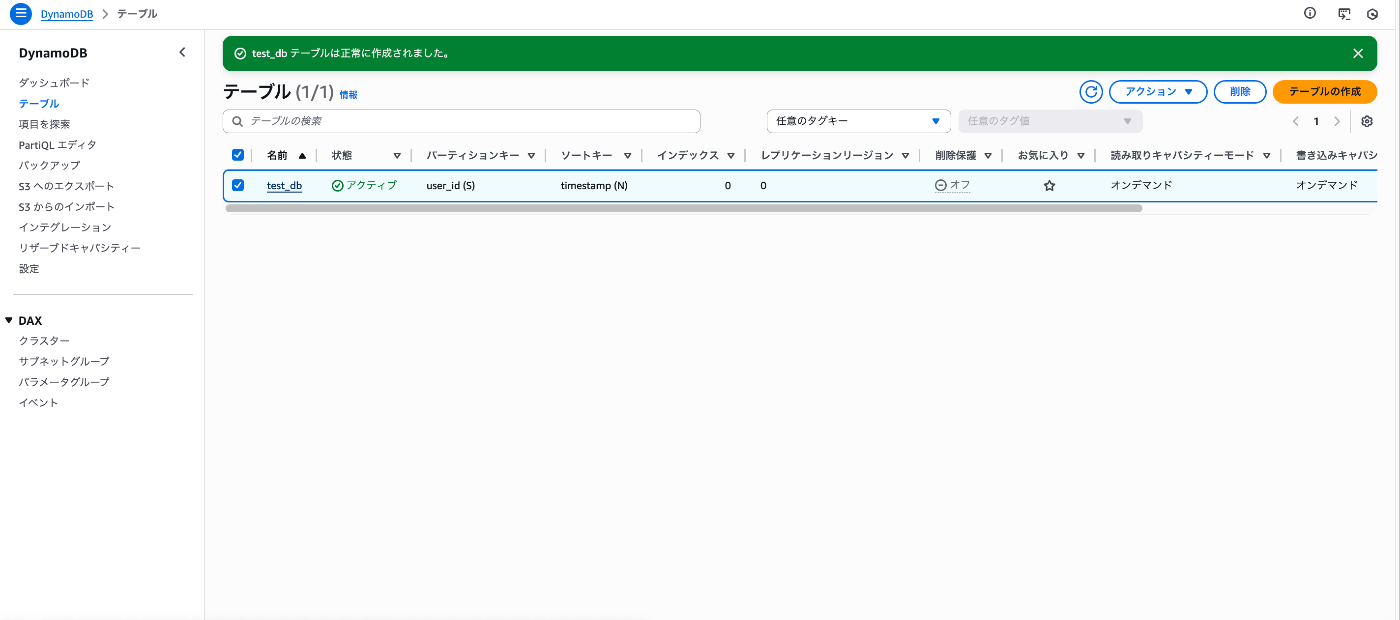
Task: Go to the next page arrow
Action: pos(1337,121)
